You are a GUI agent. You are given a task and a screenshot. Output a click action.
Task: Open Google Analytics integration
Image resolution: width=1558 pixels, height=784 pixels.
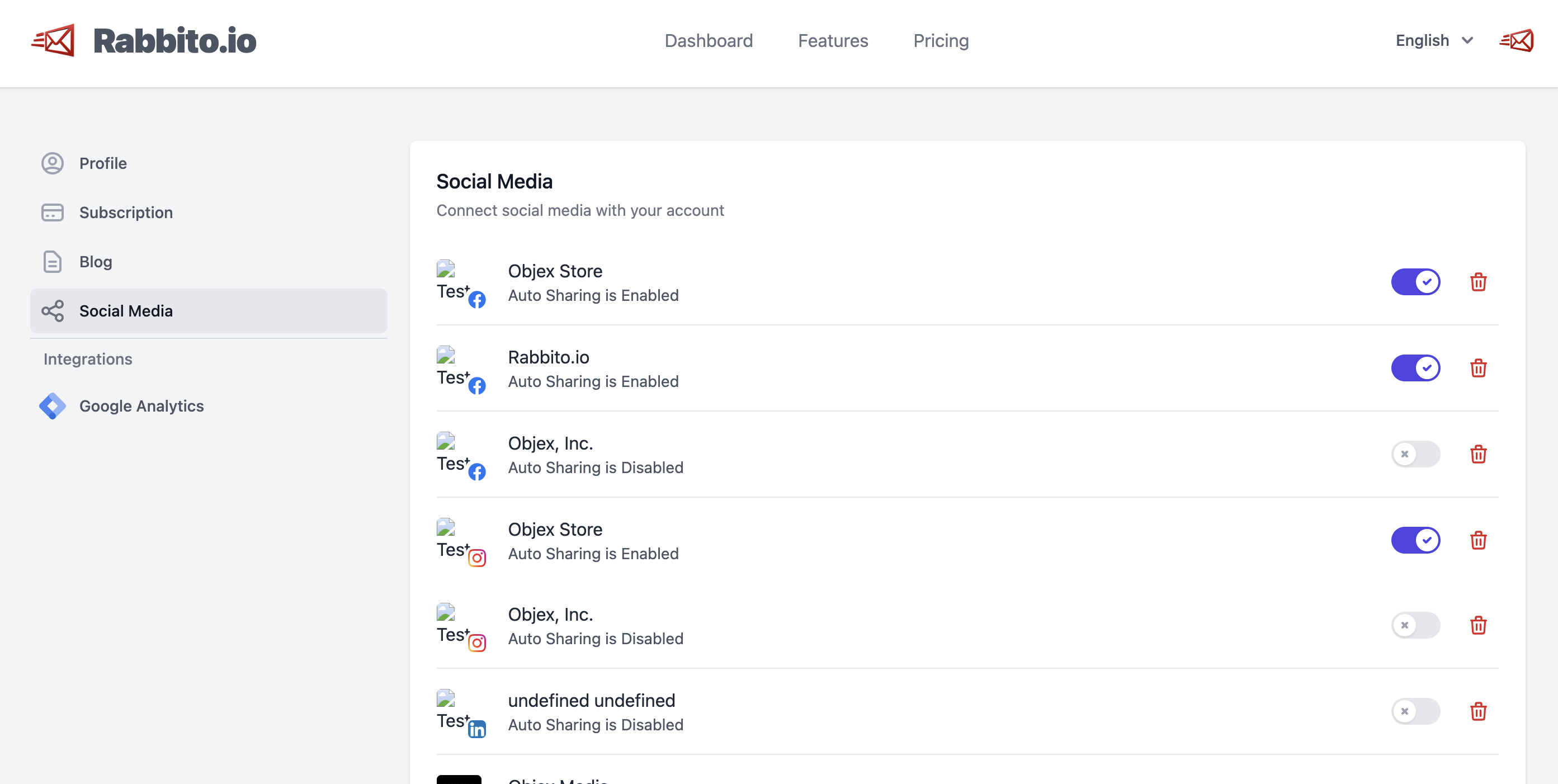pyautogui.click(x=209, y=406)
